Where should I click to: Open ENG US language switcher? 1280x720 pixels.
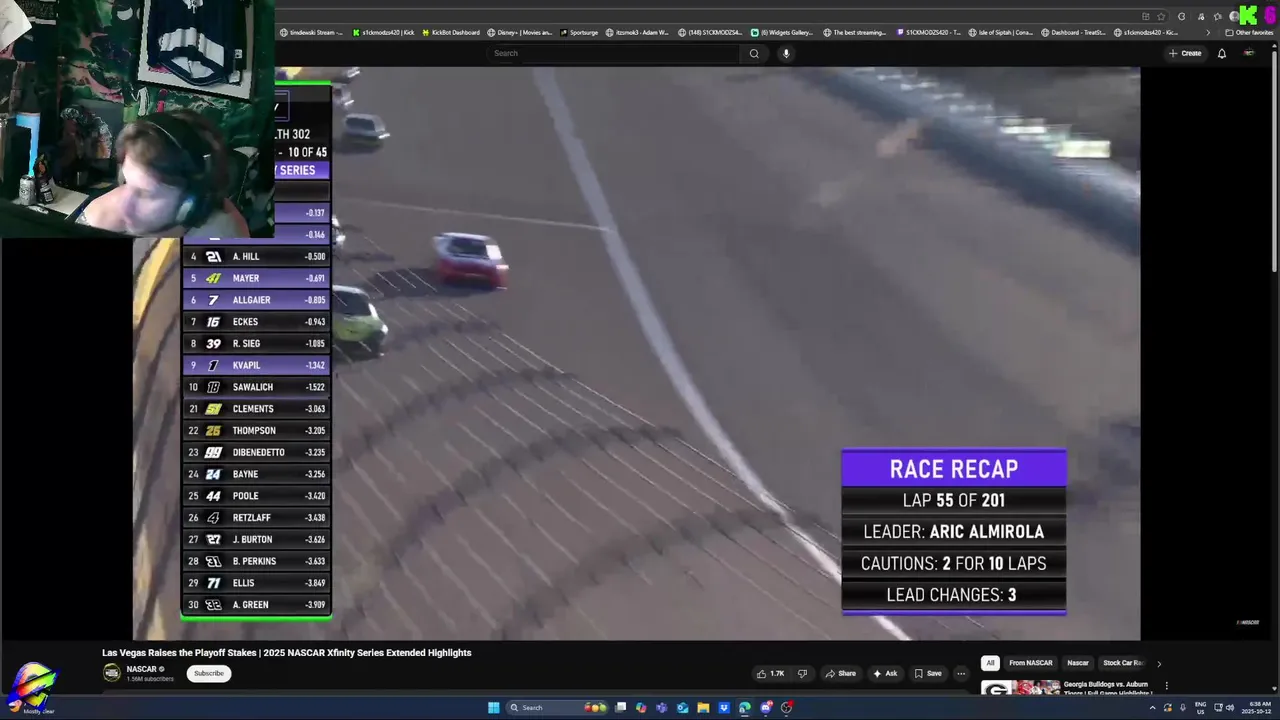tap(1200, 708)
